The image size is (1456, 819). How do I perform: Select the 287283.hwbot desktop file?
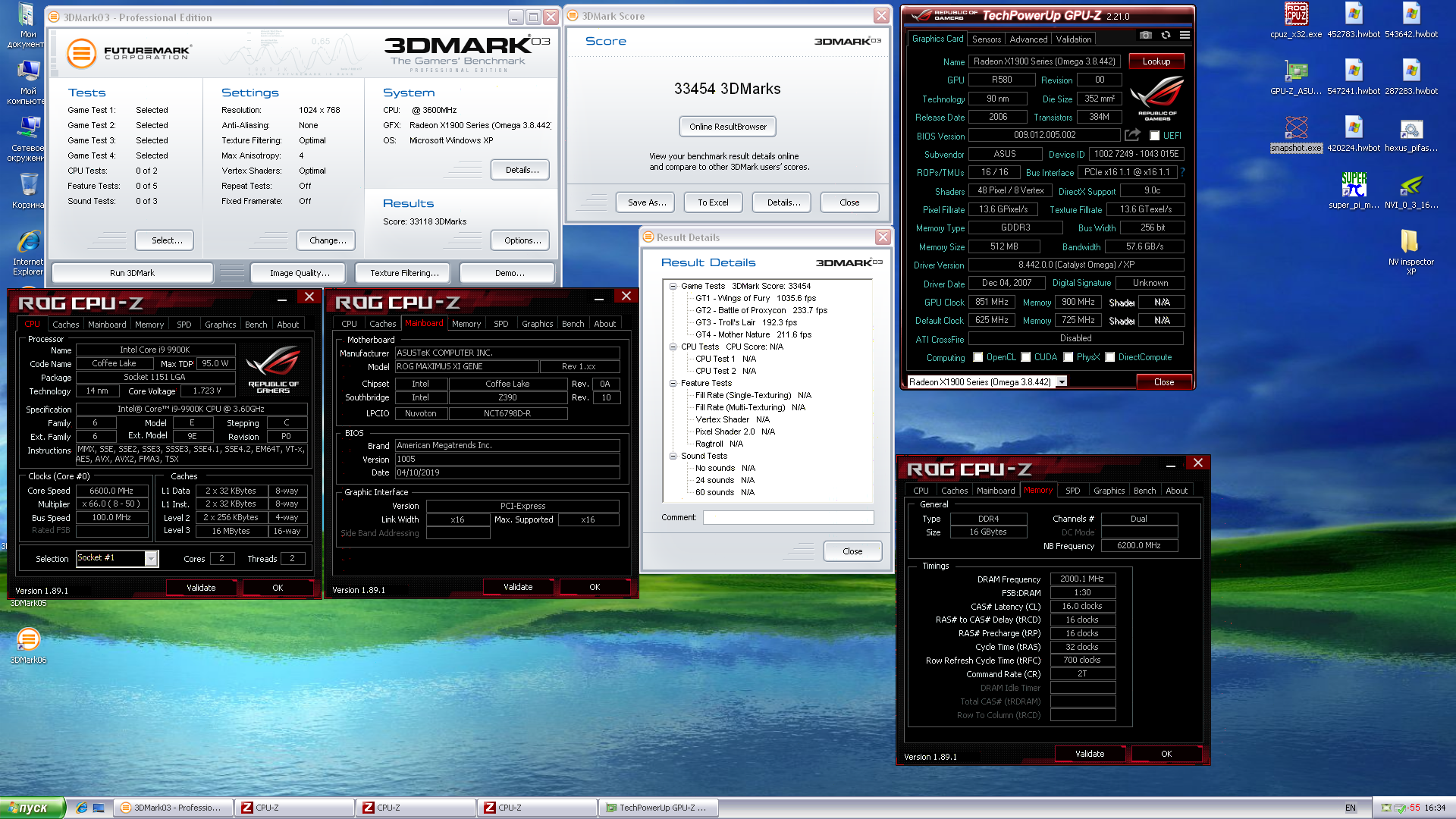click(x=1411, y=77)
